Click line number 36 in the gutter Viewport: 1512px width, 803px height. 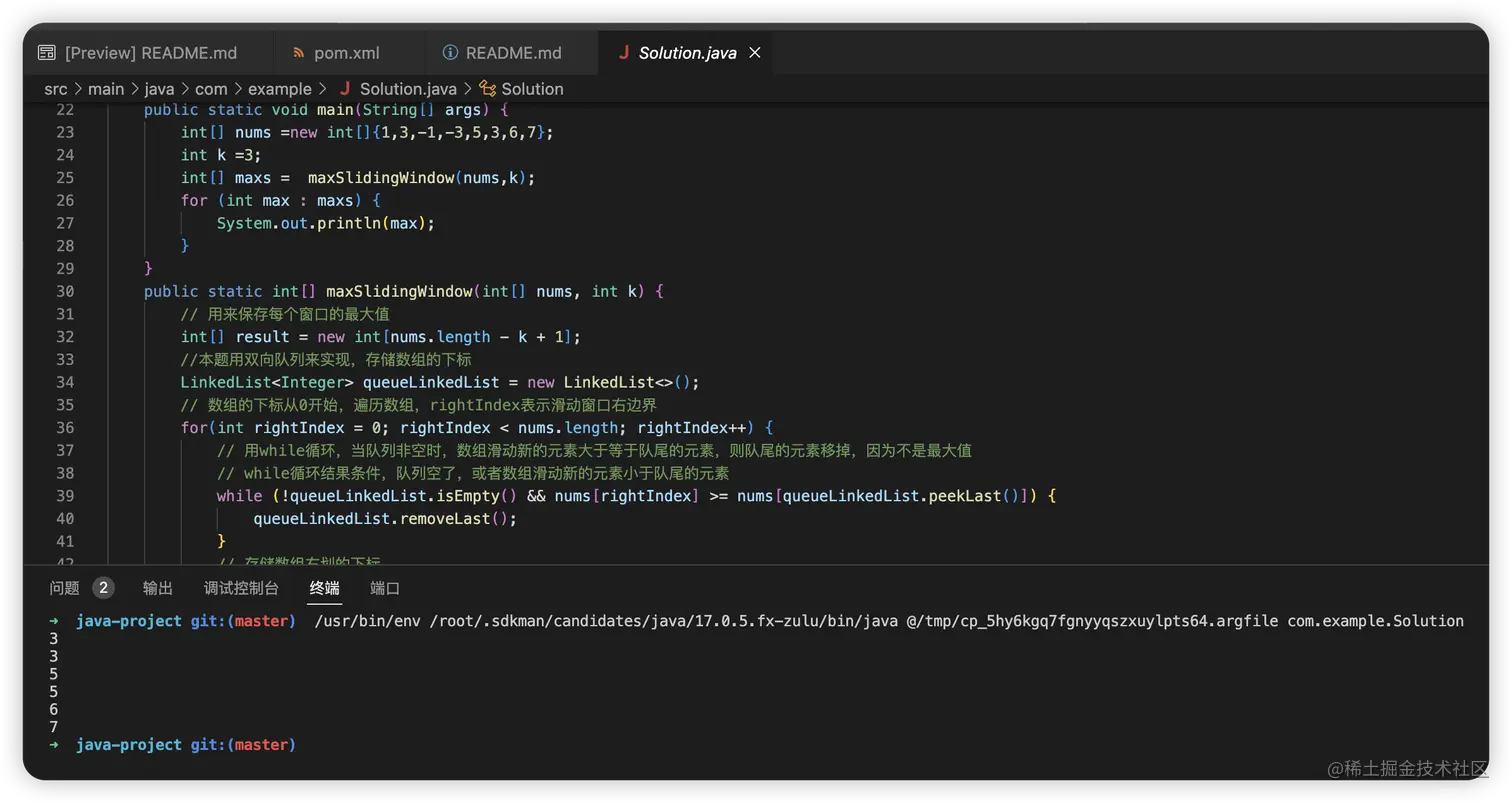[65, 427]
